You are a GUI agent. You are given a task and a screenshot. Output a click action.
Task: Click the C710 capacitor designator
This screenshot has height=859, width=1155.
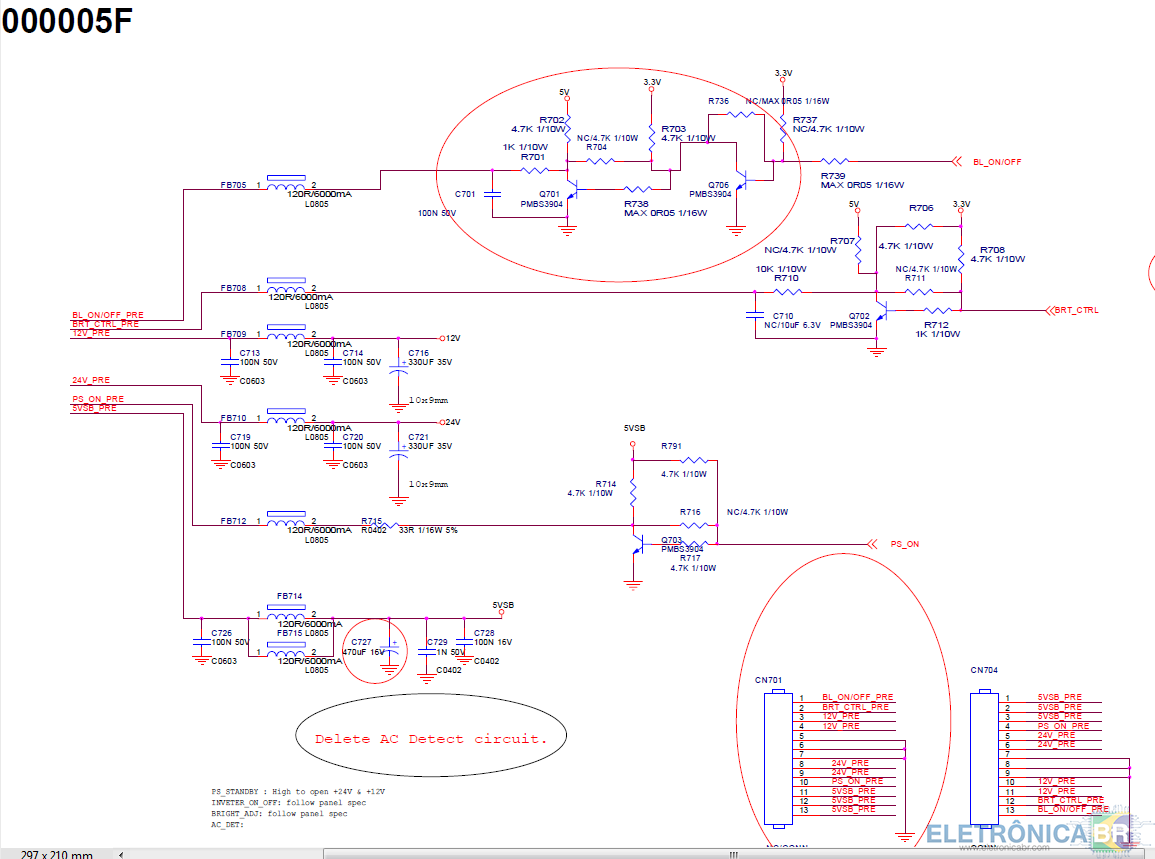click(783, 316)
